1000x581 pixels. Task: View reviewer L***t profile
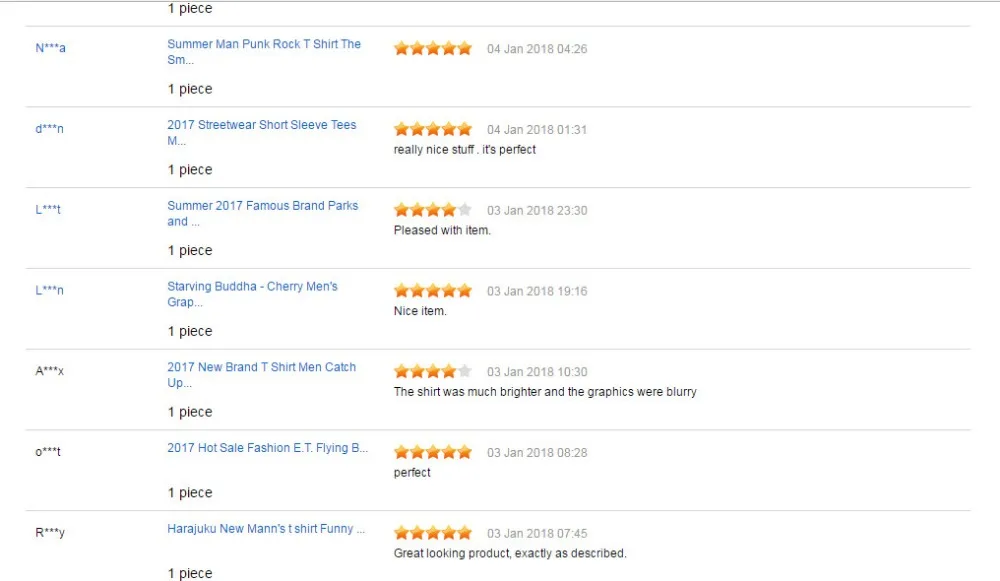(x=48, y=209)
